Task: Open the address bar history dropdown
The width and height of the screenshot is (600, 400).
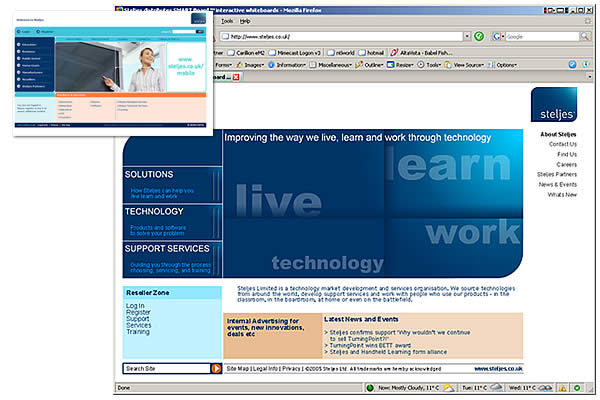Action: pyautogui.click(x=463, y=36)
